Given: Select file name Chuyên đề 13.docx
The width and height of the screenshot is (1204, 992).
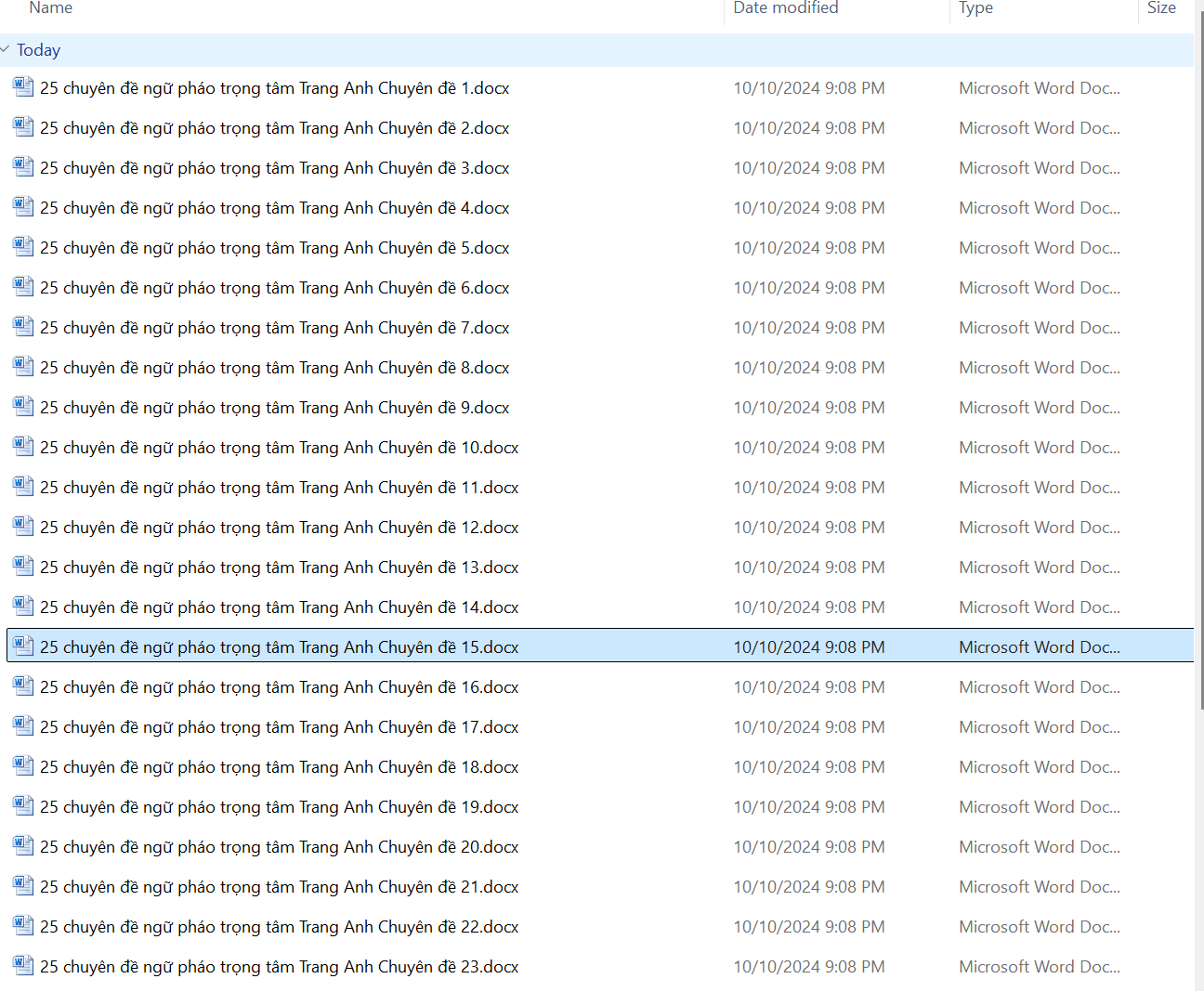Looking at the screenshot, I should pos(280,568).
